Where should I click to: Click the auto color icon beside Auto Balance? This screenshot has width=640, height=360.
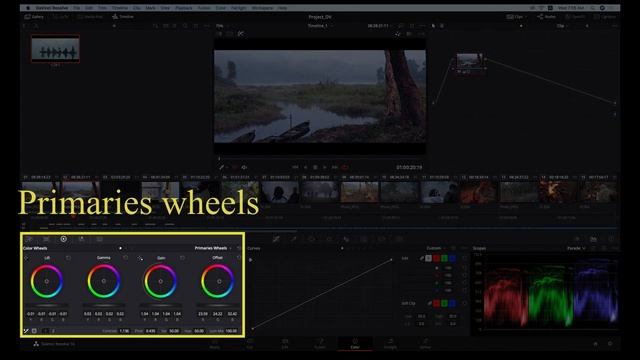tap(34, 331)
